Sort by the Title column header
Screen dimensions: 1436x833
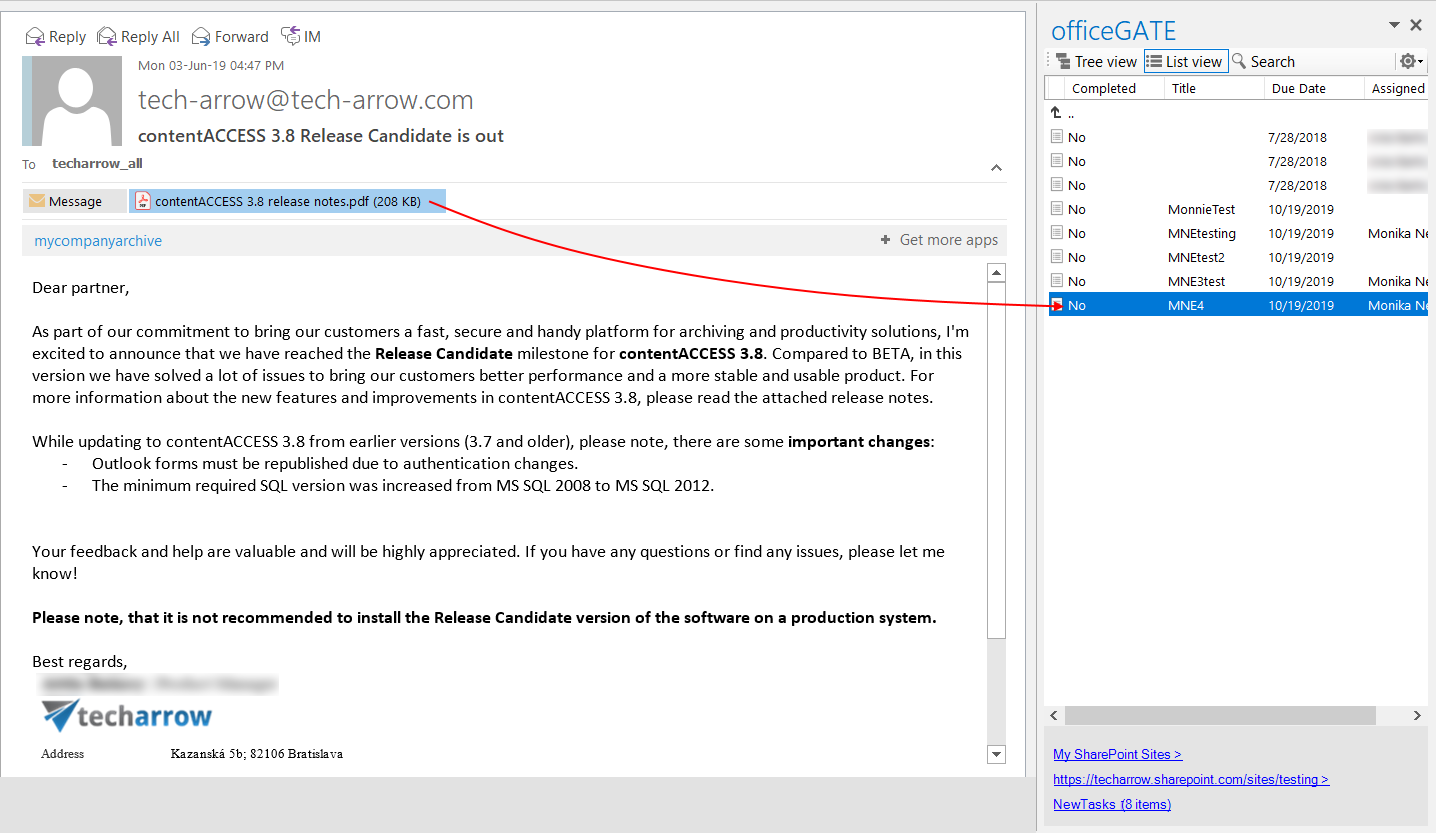pyautogui.click(x=1215, y=89)
